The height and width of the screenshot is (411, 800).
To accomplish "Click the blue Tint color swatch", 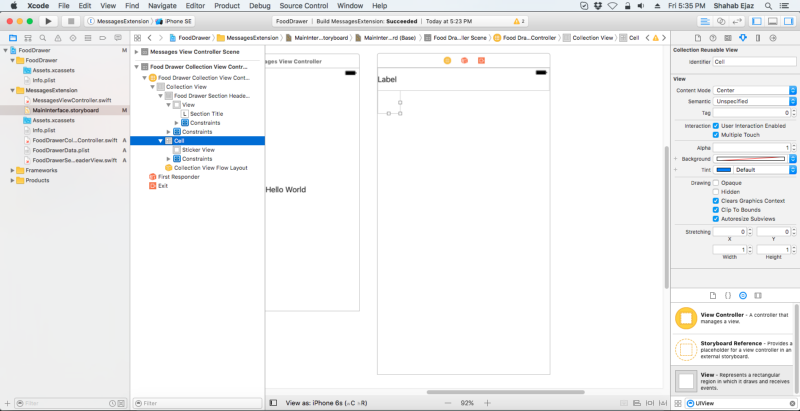I will 723,170.
